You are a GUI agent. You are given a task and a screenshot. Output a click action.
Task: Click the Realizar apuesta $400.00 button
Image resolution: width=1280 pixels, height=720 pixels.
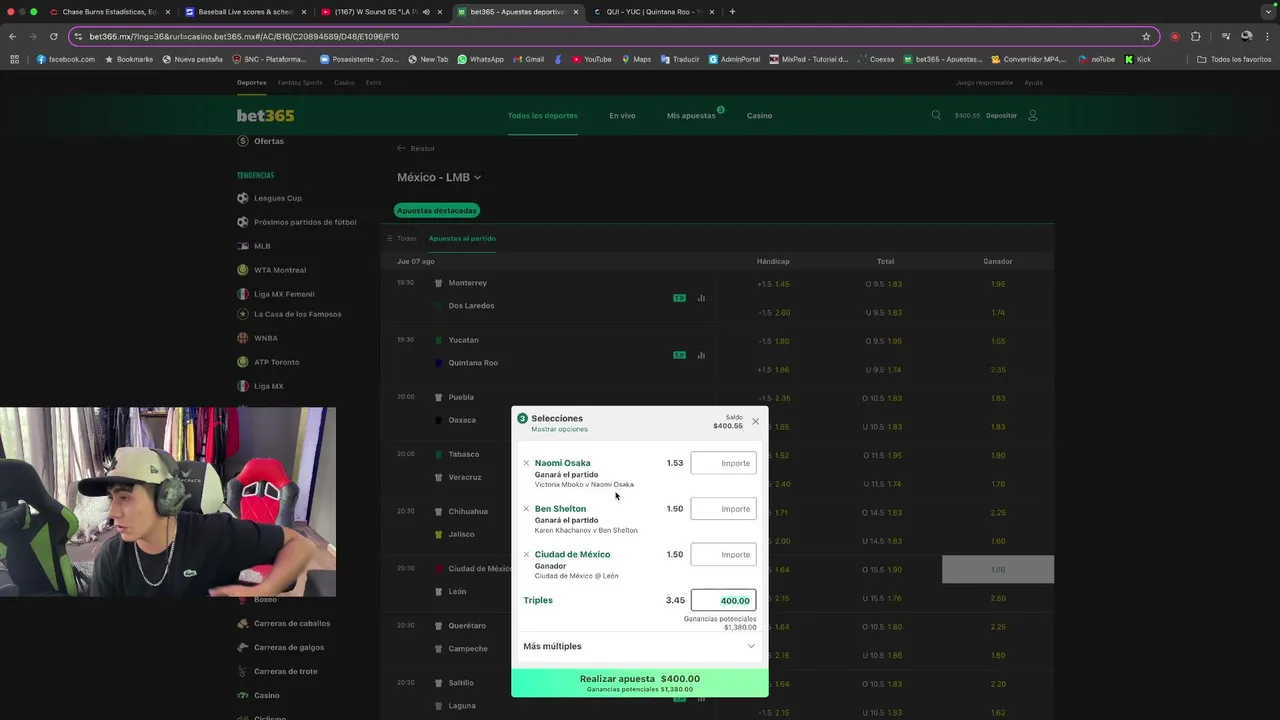pyautogui.click(x=640, y=682)
